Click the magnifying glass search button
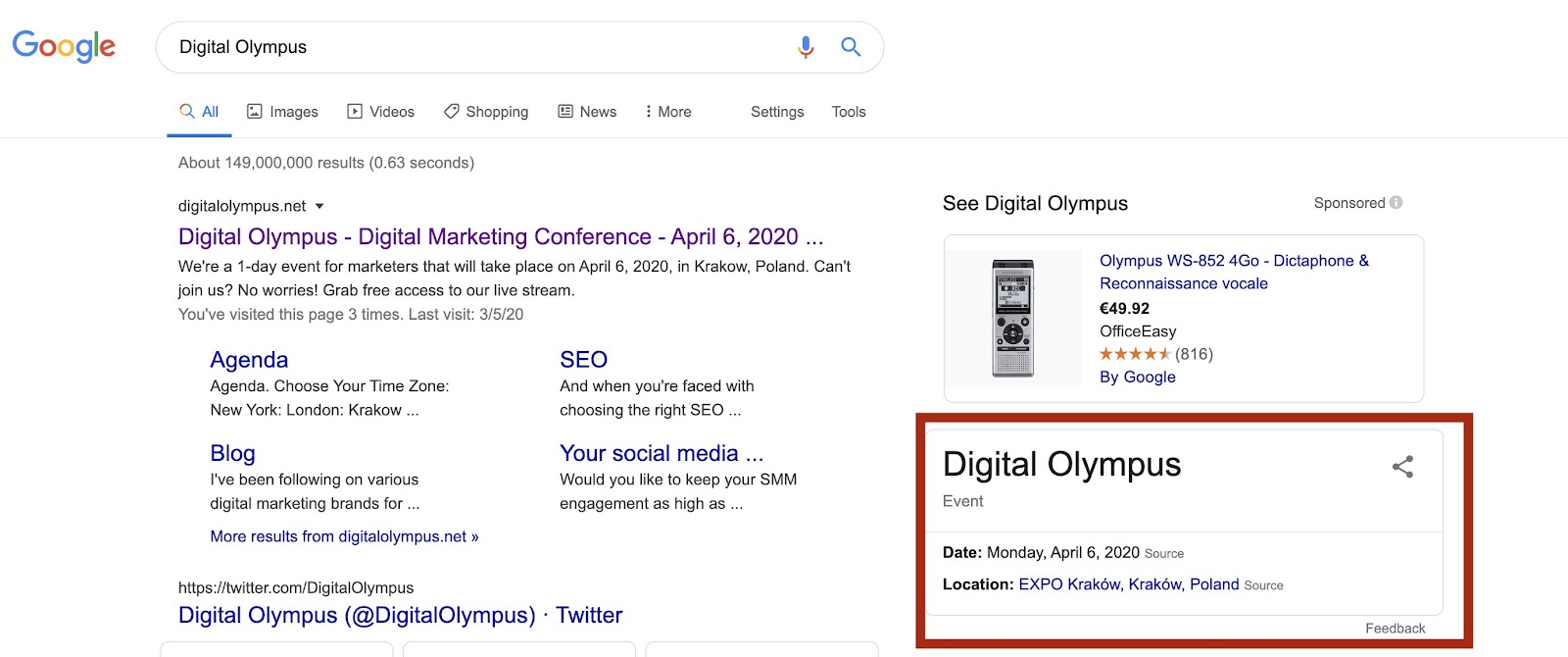The image size is (1568, 657). (851, 47)
